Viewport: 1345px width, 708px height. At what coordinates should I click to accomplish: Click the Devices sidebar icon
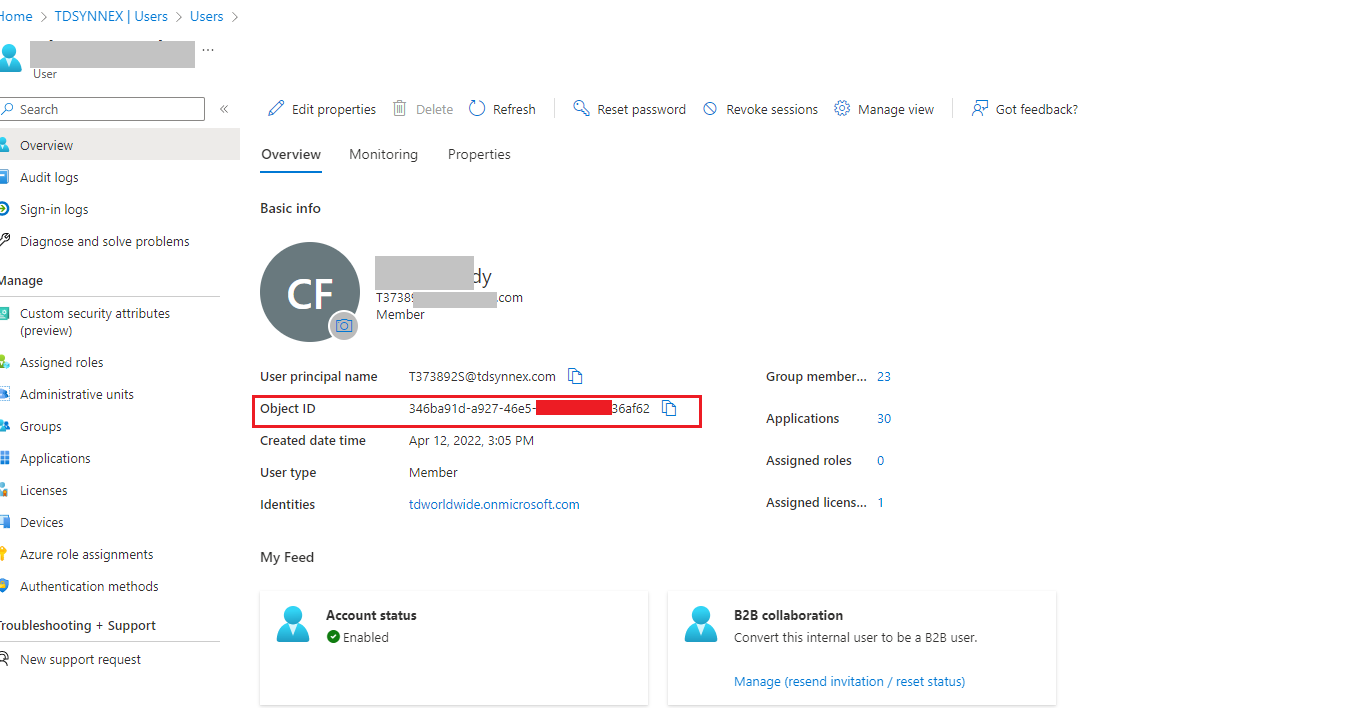point(5,522)
